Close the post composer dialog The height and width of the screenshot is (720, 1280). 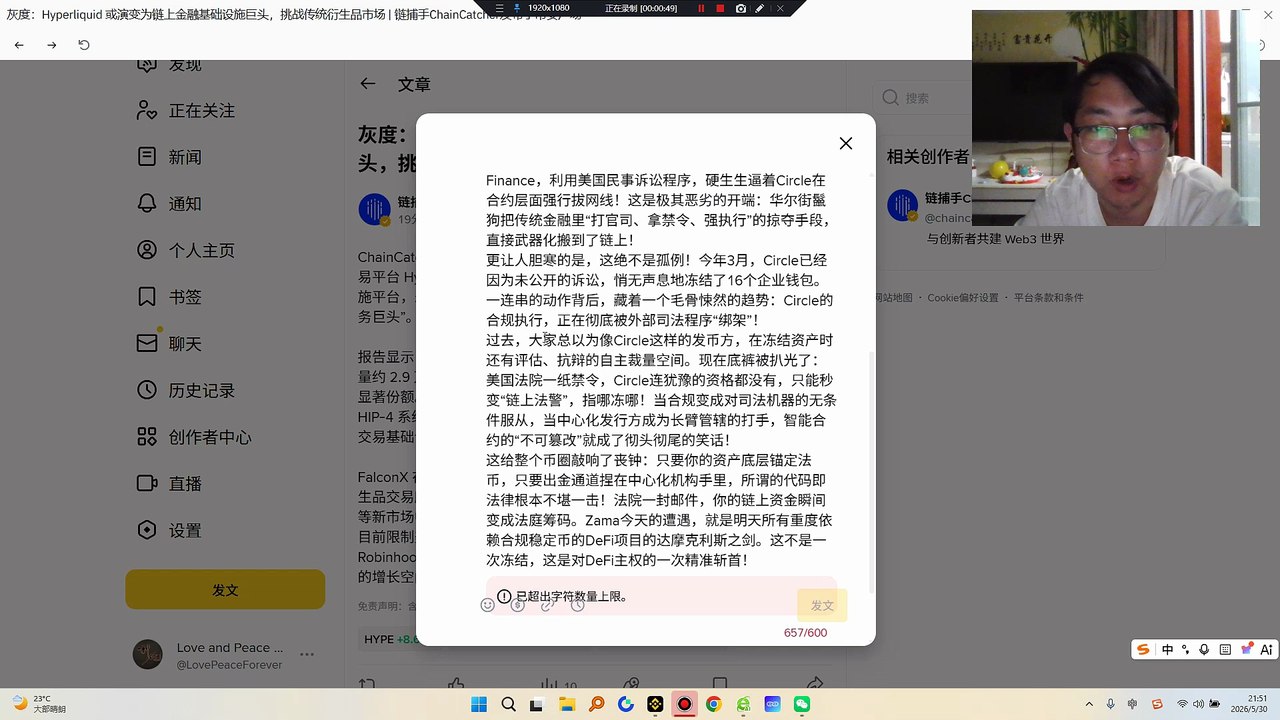tap(846, 143)
